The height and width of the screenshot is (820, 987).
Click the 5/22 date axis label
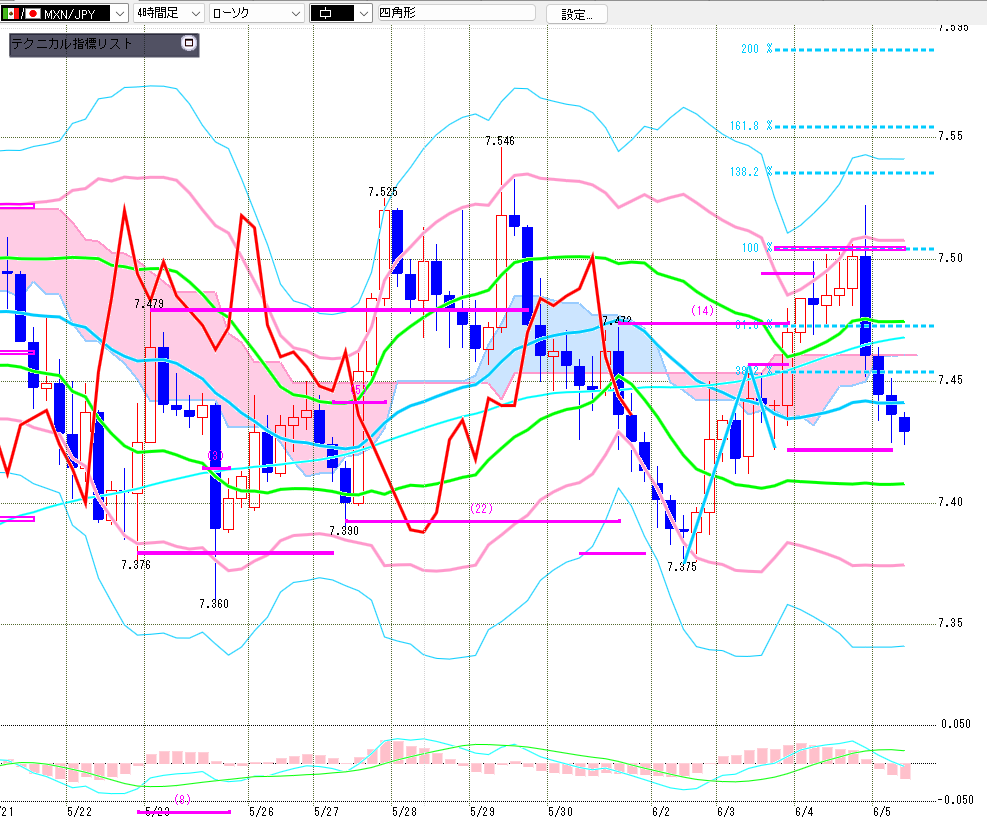[79, 811]
